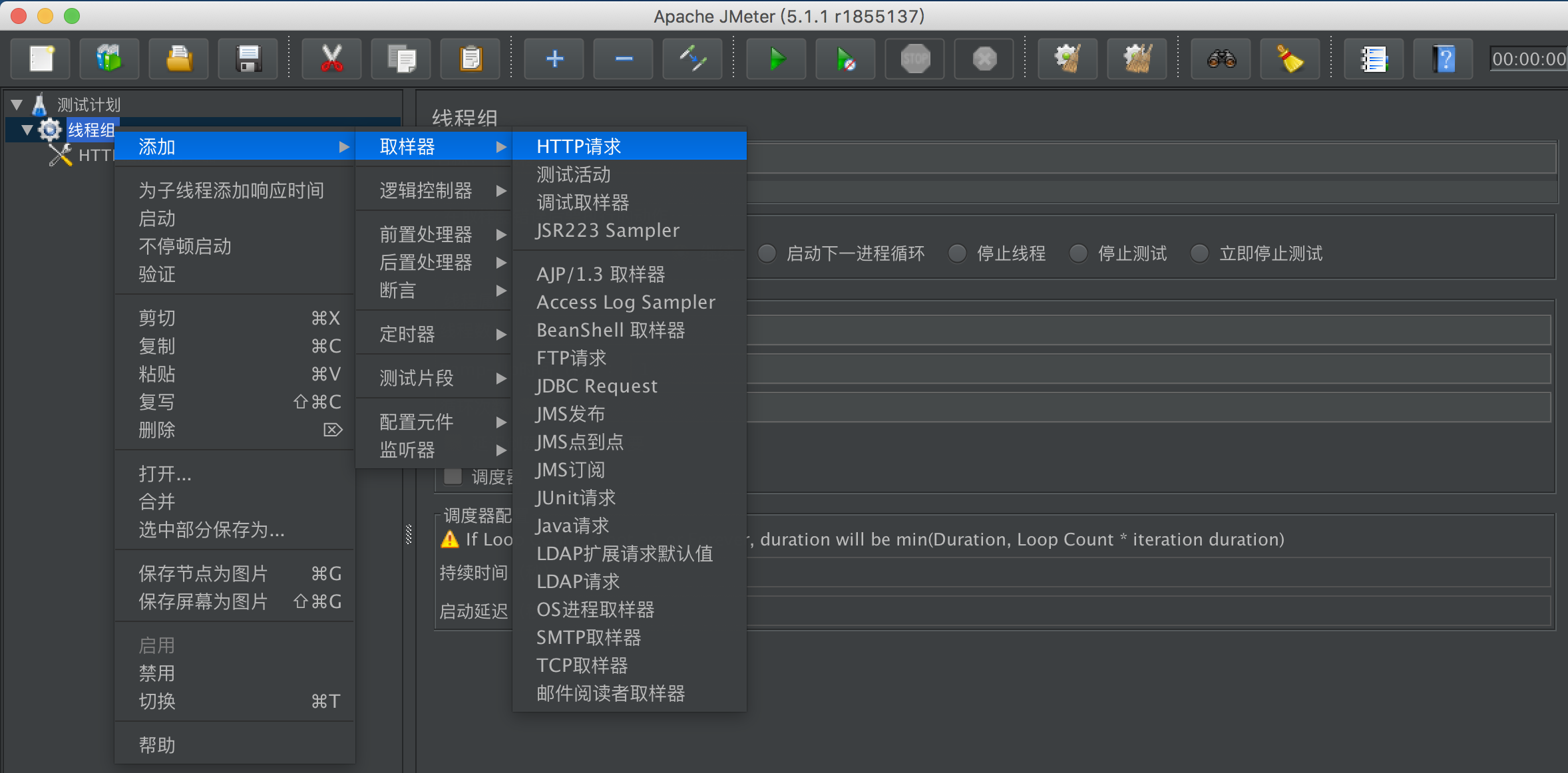Collapse the 线程组 tree node
Image resolution: width=1568 pixels, height=773 pixels.
tap(27, 130)
